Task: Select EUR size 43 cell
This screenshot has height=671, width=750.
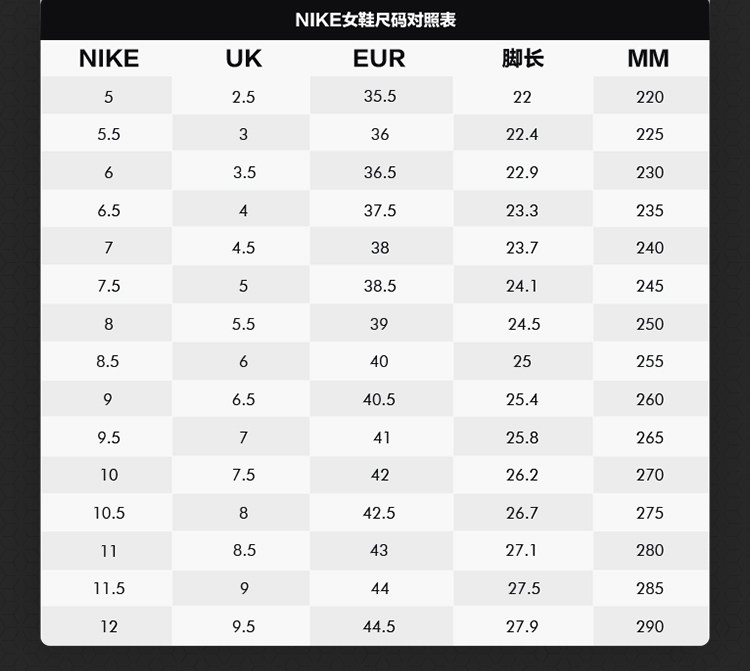Action: pyautogui.click(x=380, y=551)
